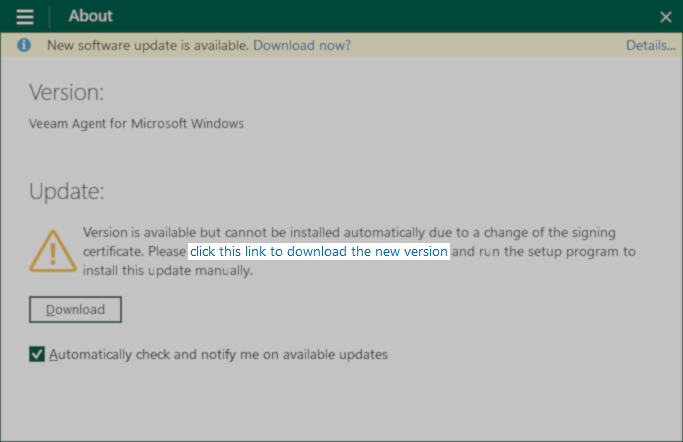Click the blue info icon in notification bar
683x442 pixels.
coord(24,45)
